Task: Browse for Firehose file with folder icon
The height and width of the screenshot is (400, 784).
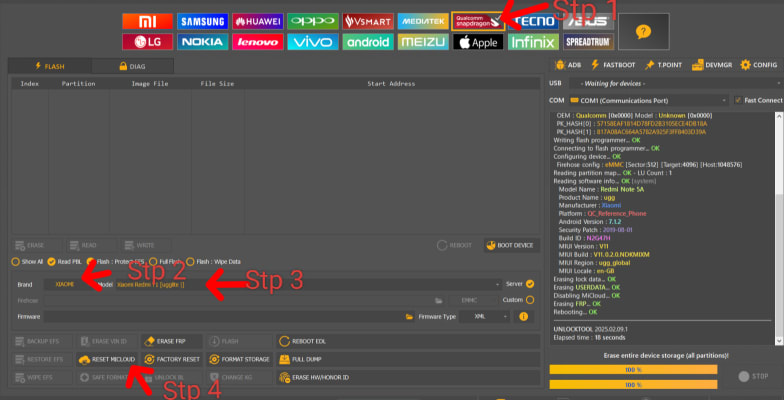Action: click(x=438, y=300)
